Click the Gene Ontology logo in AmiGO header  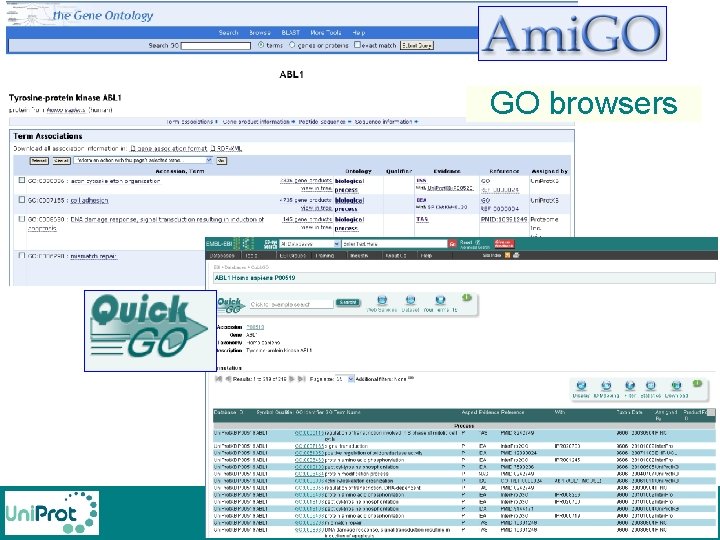[80, 15]
